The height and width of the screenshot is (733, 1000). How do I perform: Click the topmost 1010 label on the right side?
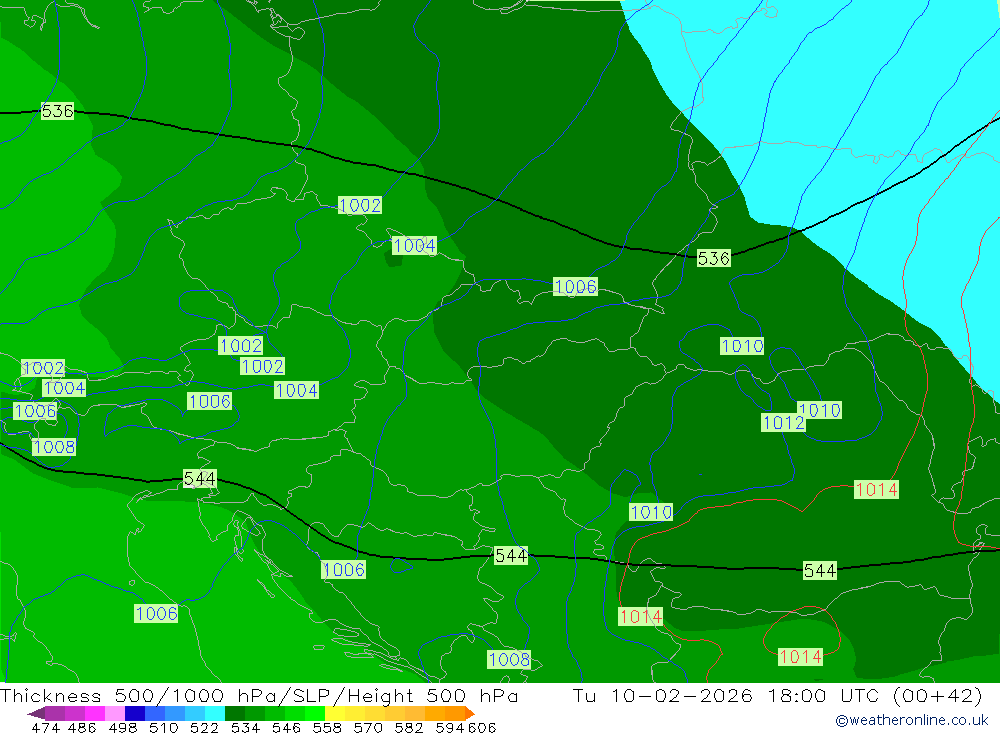(742, 346)
